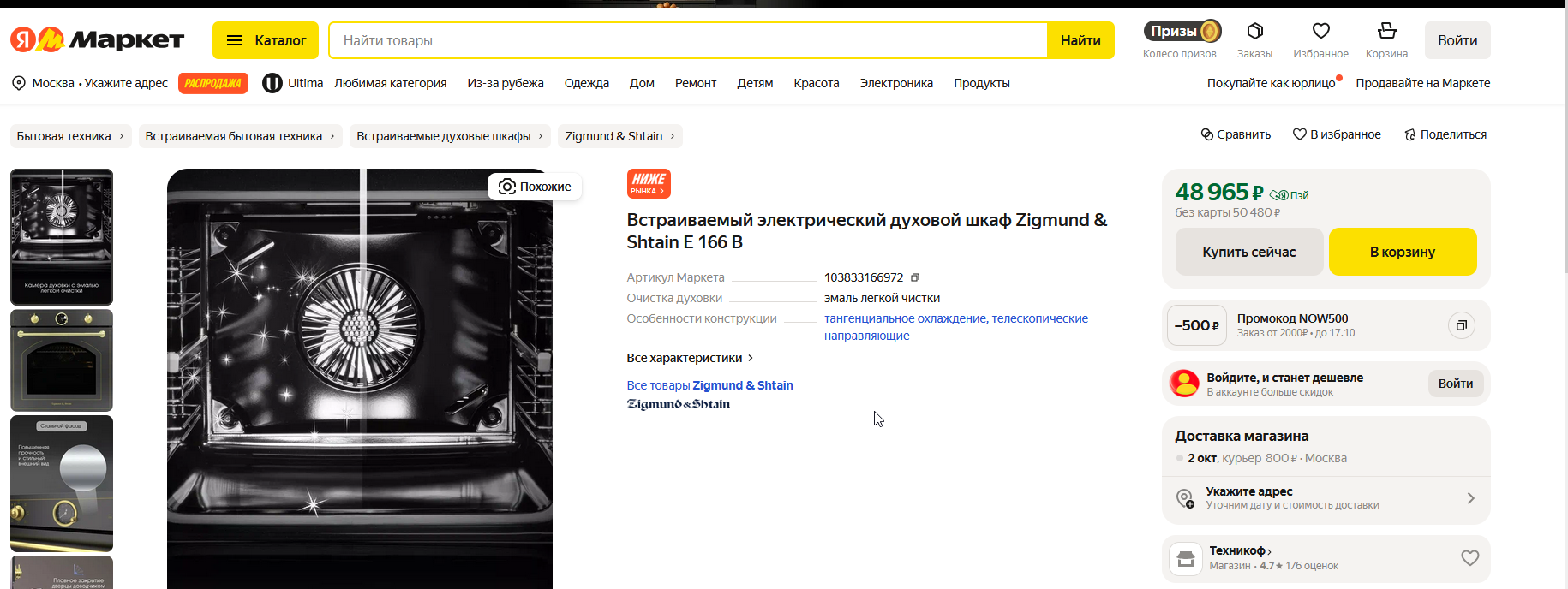
Task: Select the oven chamber thumbnail
Action: pos(62,236)
